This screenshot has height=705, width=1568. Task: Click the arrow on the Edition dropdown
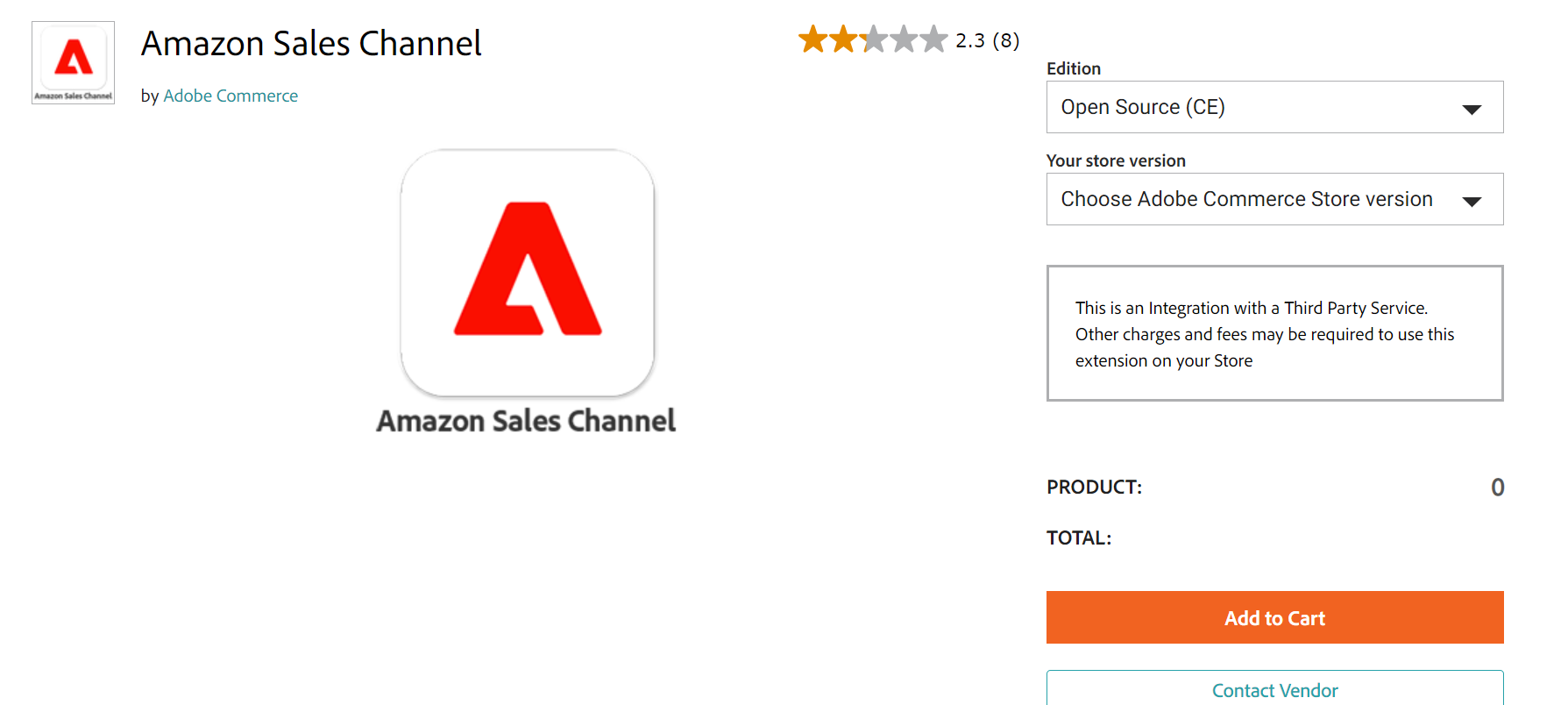pyautogui.click(x=1472, y=109)
